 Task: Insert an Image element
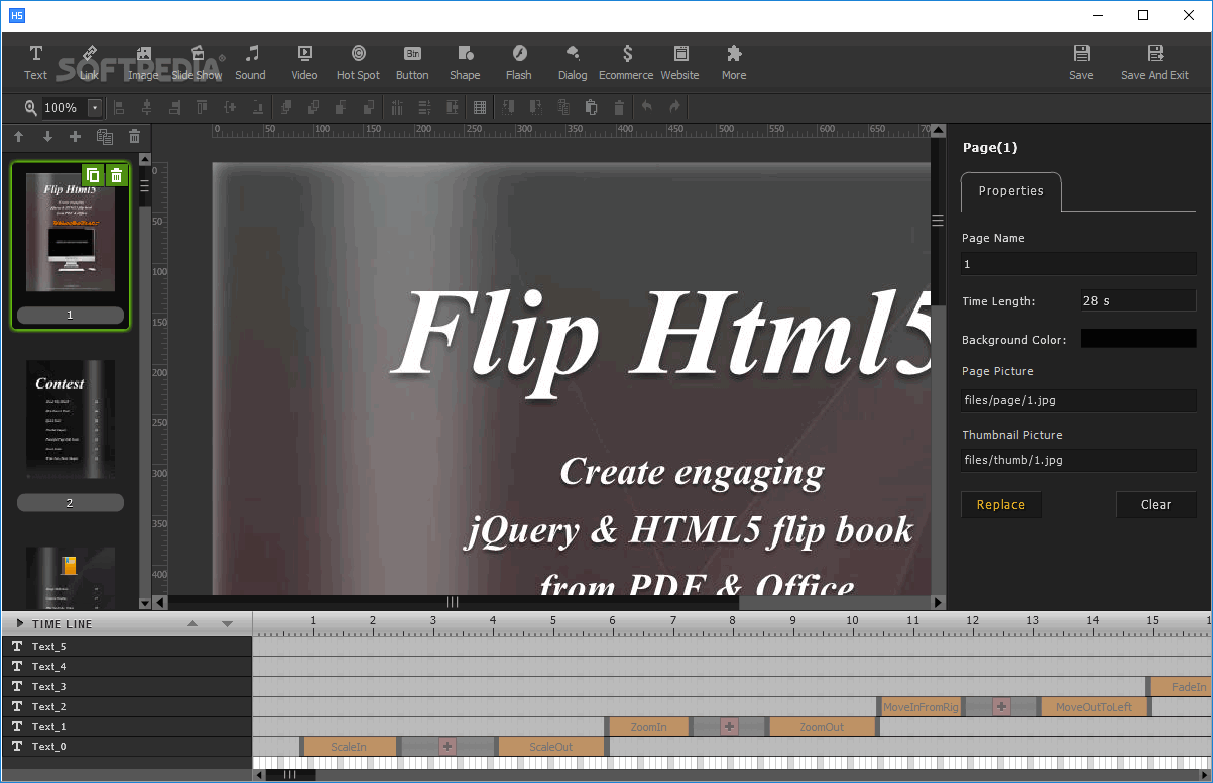click(x=143, y=62)
